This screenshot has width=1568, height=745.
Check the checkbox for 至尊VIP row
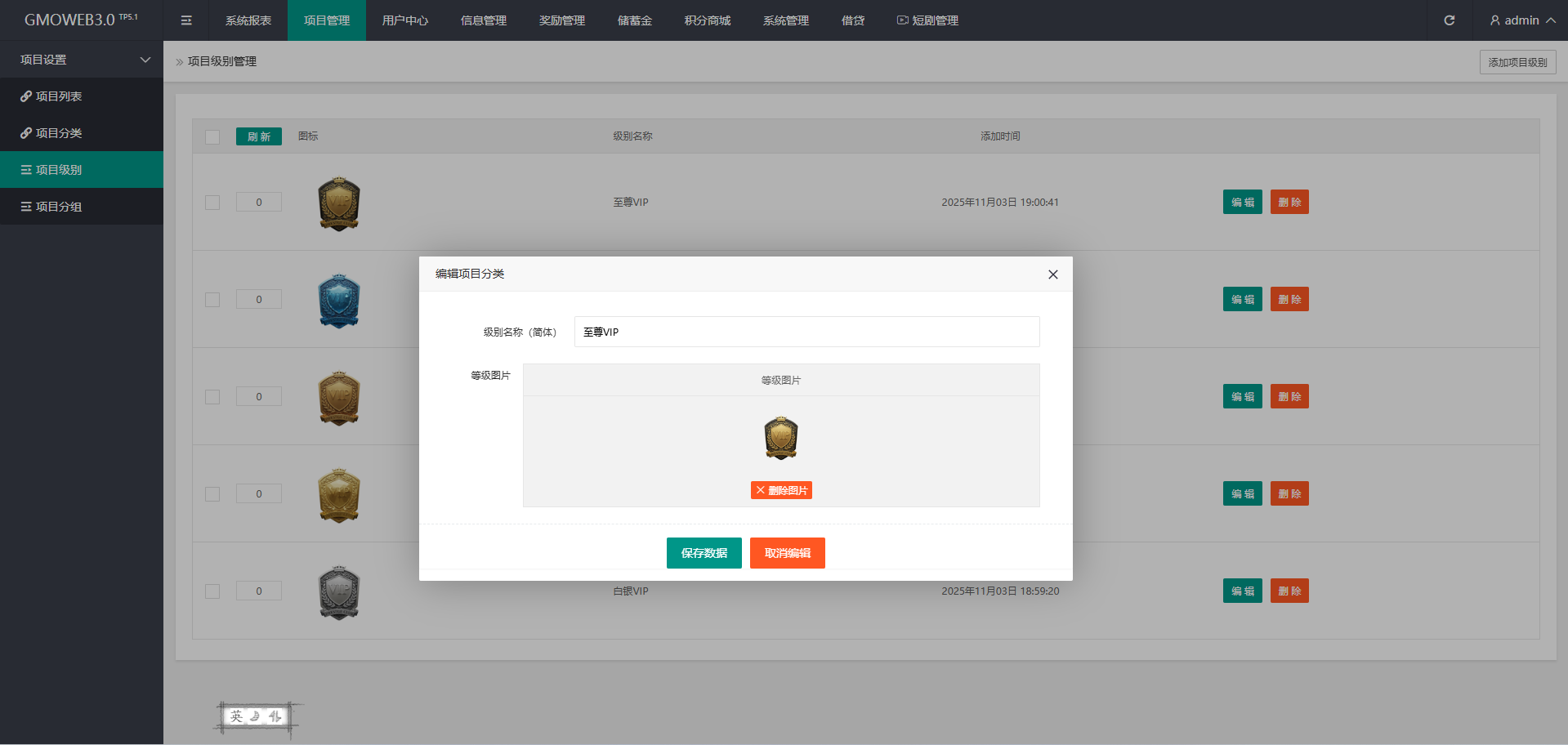[x=212, y=203]
